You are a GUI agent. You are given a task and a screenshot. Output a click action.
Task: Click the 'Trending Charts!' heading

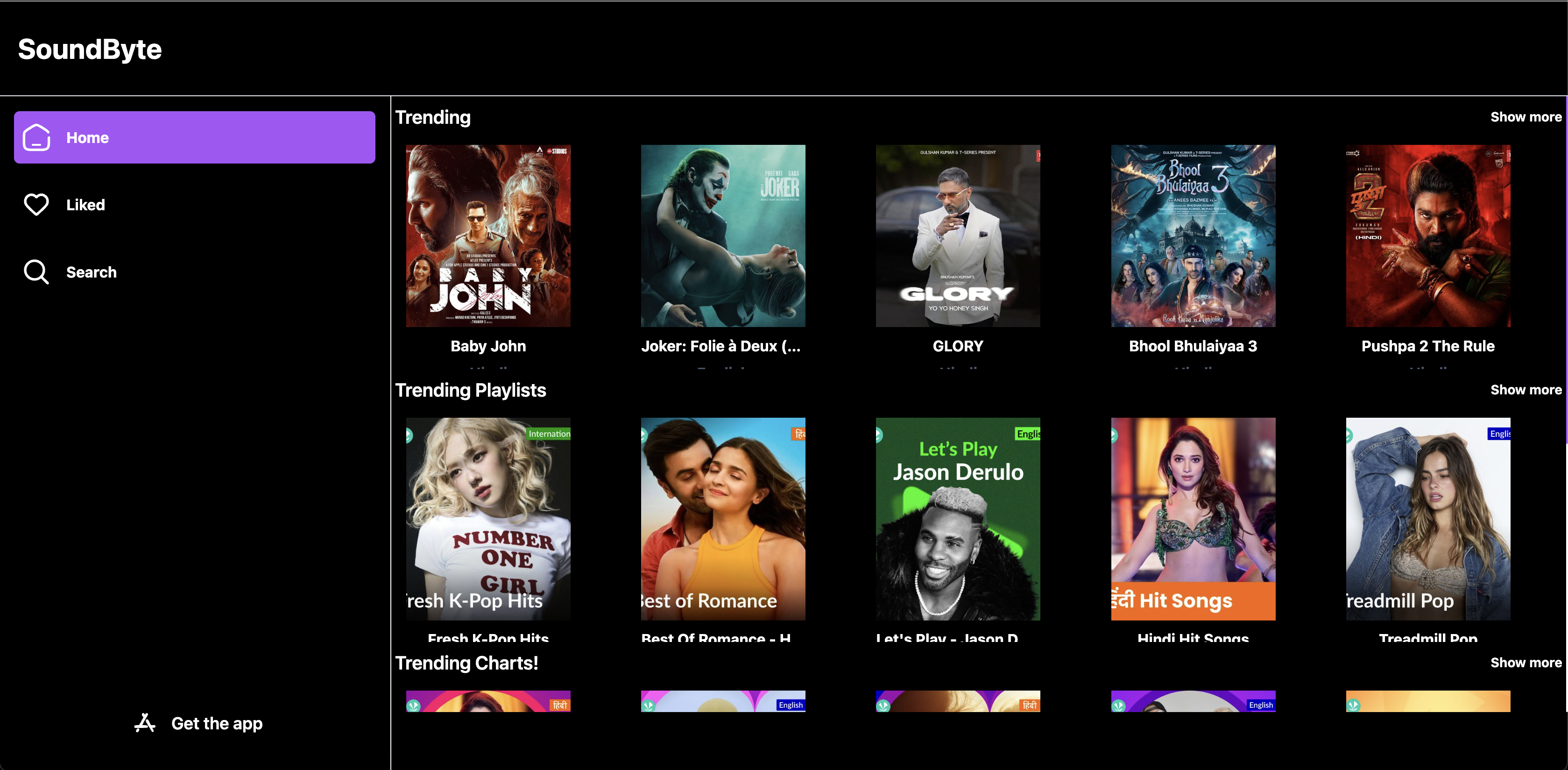(467, 663)
